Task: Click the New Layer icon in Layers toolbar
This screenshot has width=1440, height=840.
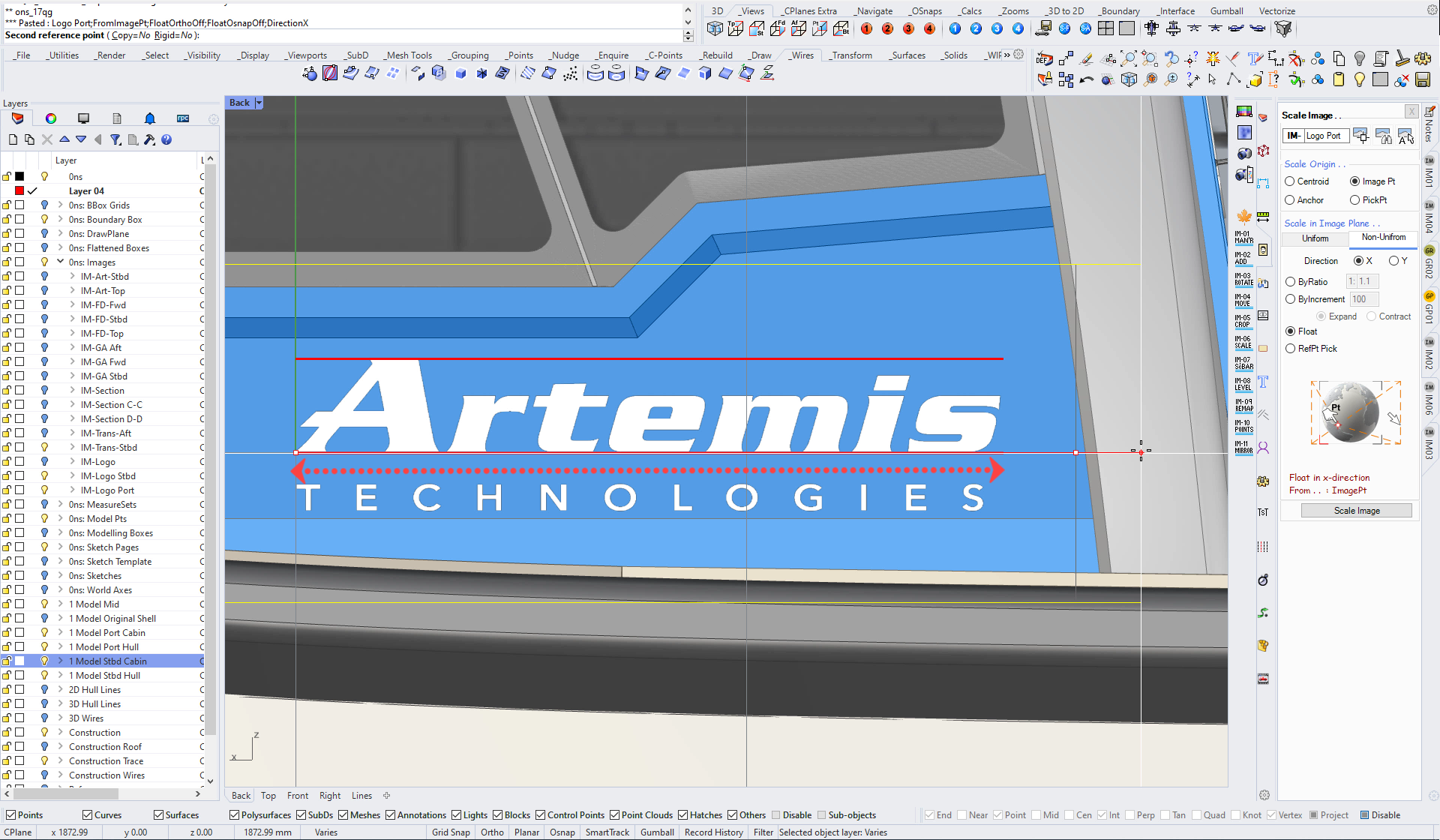Action: coord(13,139)
